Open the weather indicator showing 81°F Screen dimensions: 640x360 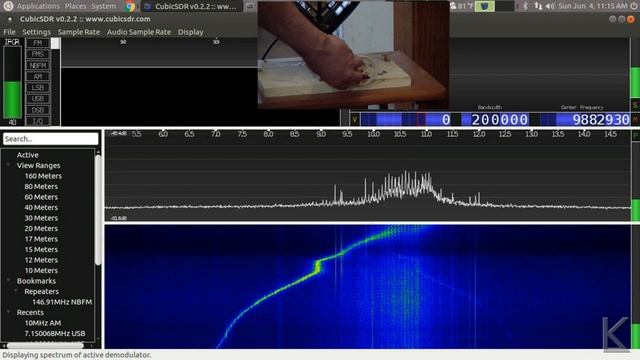click(461, 6)
